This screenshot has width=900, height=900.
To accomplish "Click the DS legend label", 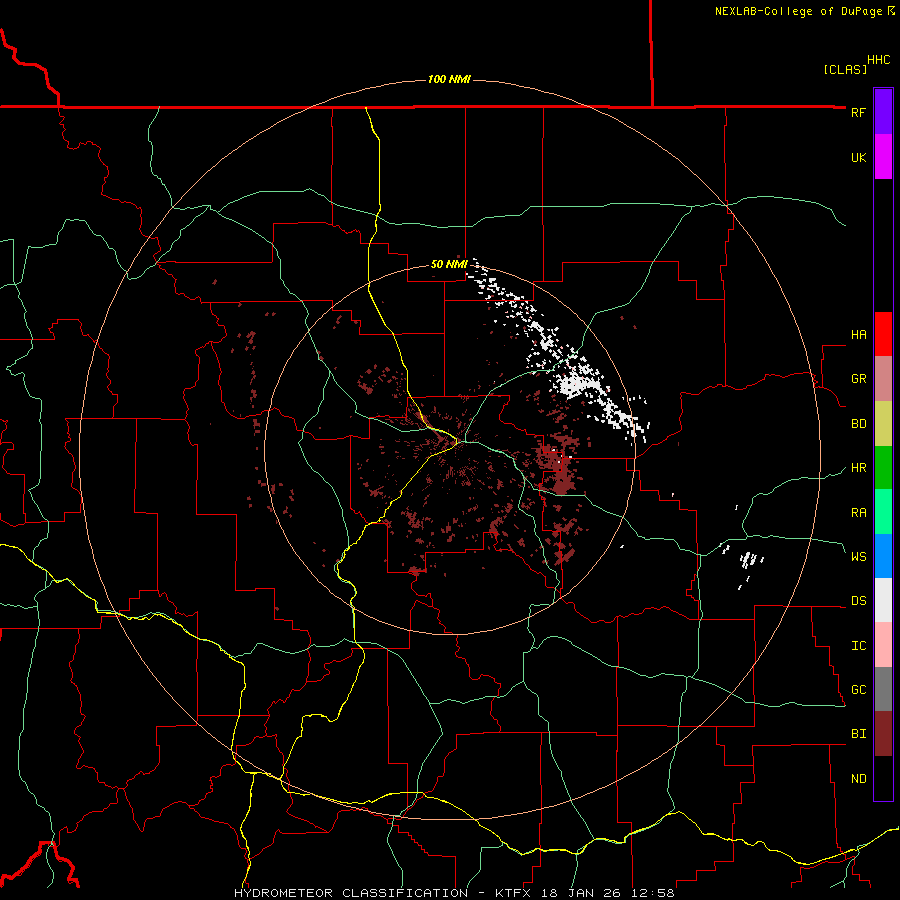I will 858,601.
